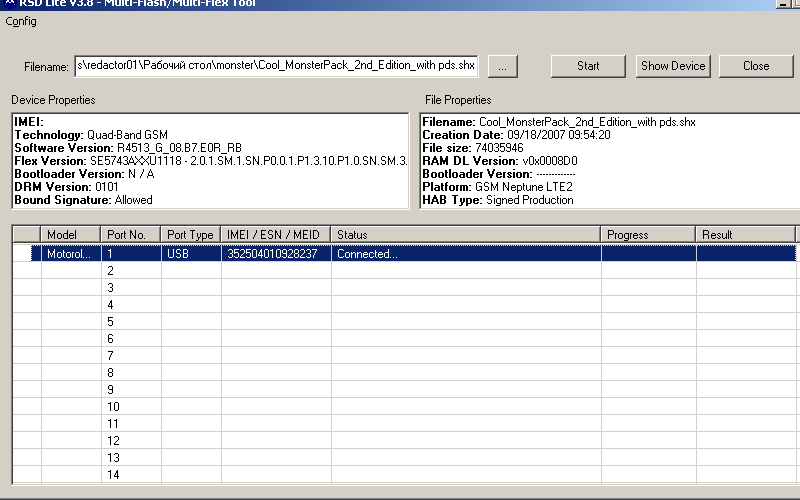Click the Result column header

click(x=745, y=235)
